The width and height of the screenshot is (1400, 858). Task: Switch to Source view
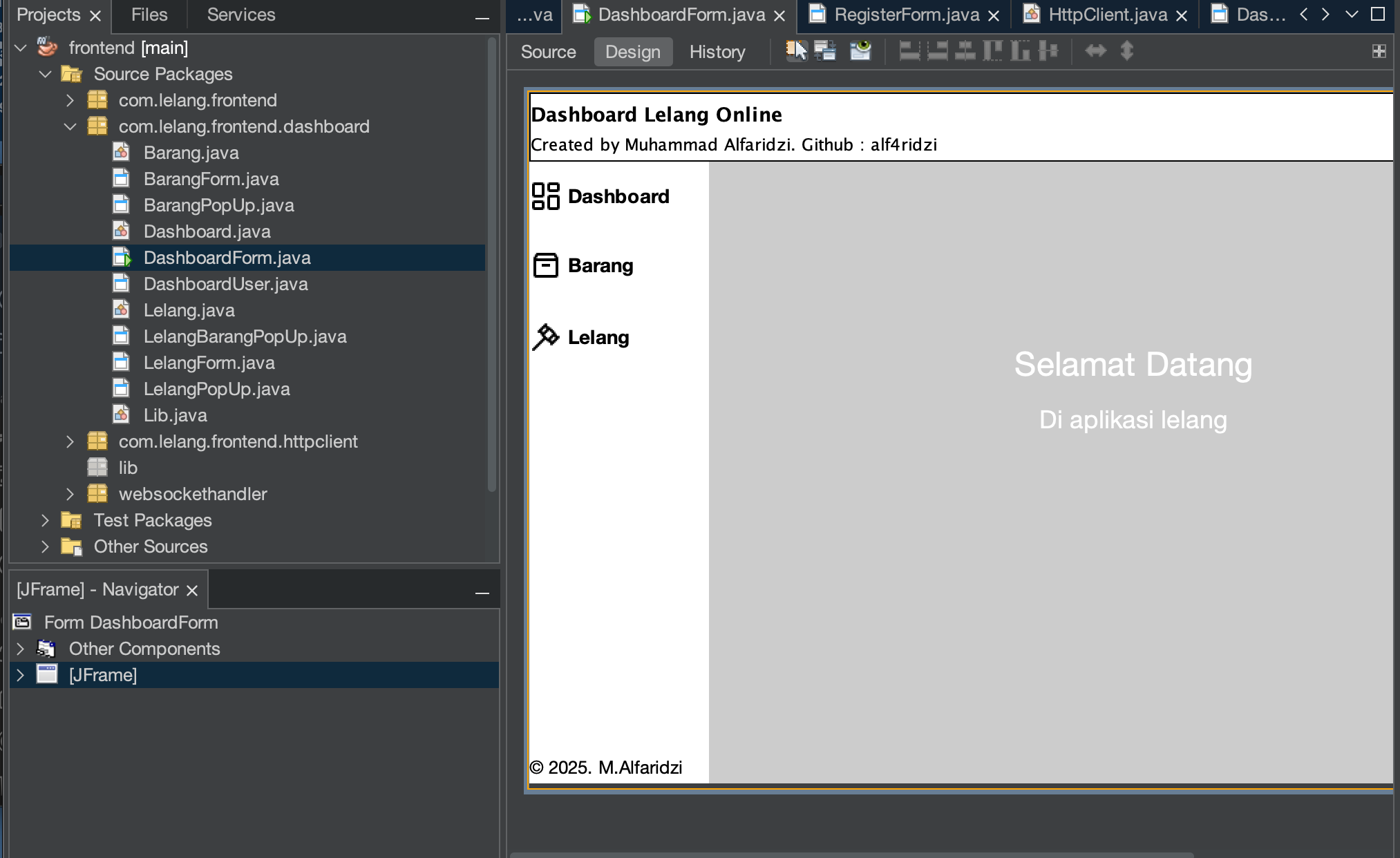point(549,52)
